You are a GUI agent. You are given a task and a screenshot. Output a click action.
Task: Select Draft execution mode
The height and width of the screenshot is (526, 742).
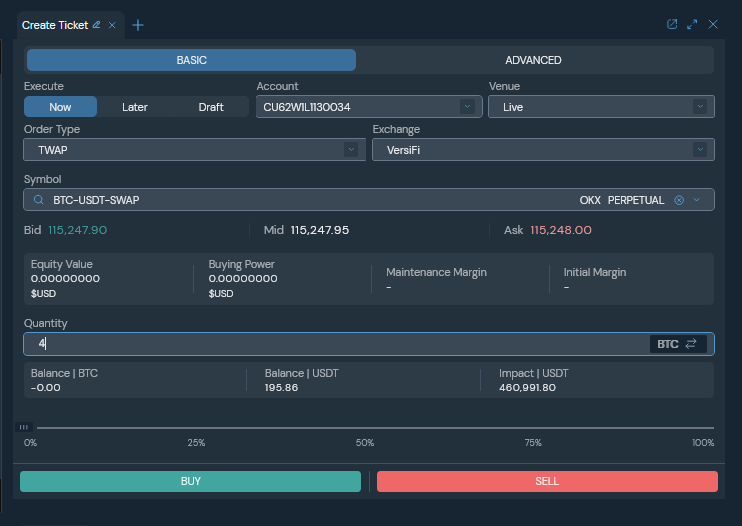[x=211, y=107]
